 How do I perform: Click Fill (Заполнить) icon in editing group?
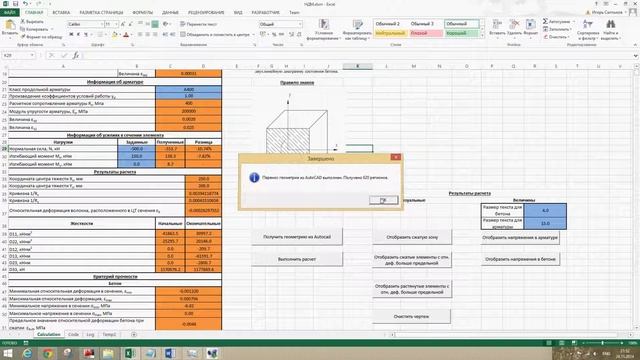(x=546, y=29)
